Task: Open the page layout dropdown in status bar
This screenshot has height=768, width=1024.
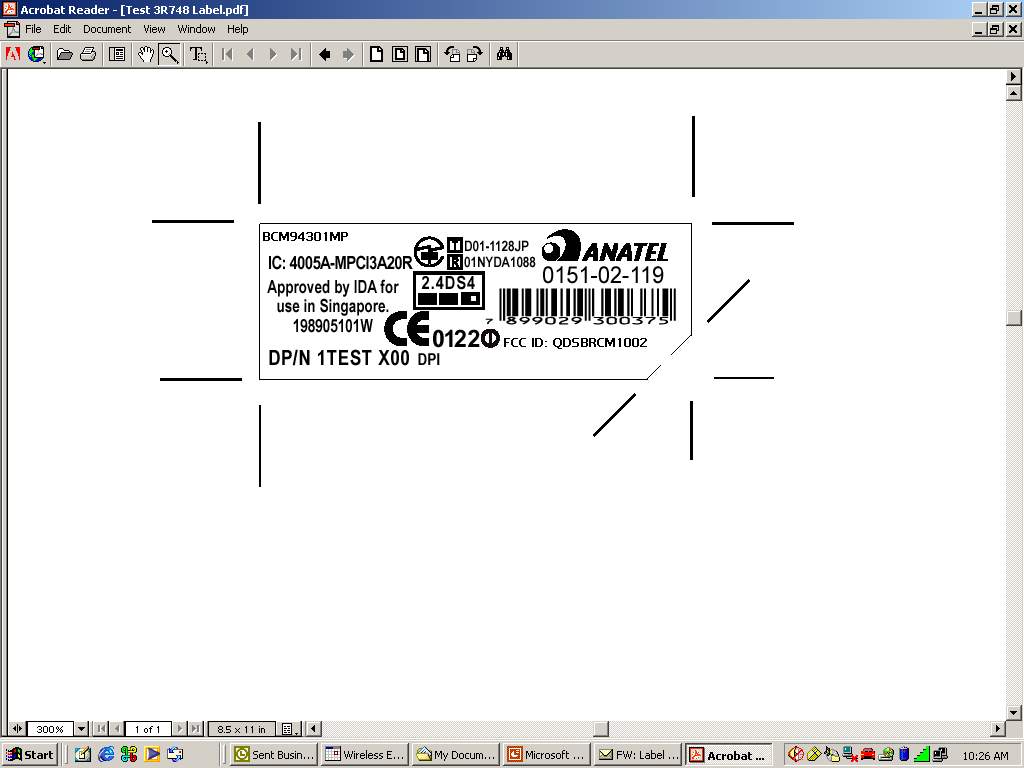Action: (289, 729)
